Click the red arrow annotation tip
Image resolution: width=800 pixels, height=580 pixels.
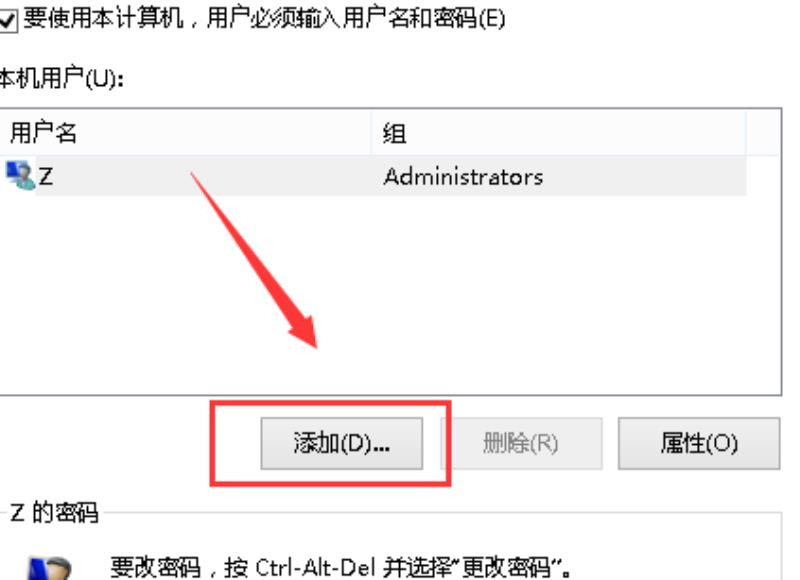(315, 346)
